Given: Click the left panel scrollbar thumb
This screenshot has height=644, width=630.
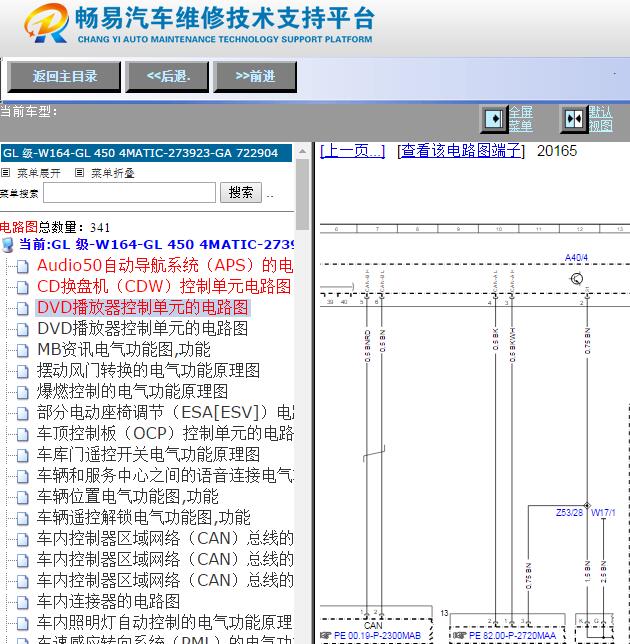Looking at the screenshot, I should coord(302,194).
